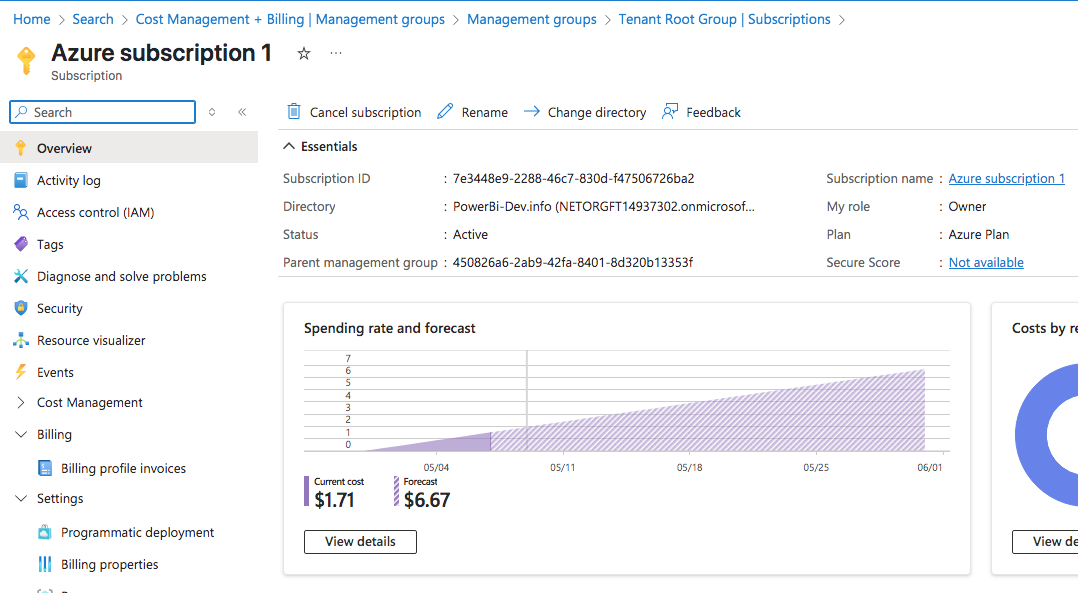The image size is (1078, 593).
Task: Click the Activity log book icon
Action: (x=21, y=180)
